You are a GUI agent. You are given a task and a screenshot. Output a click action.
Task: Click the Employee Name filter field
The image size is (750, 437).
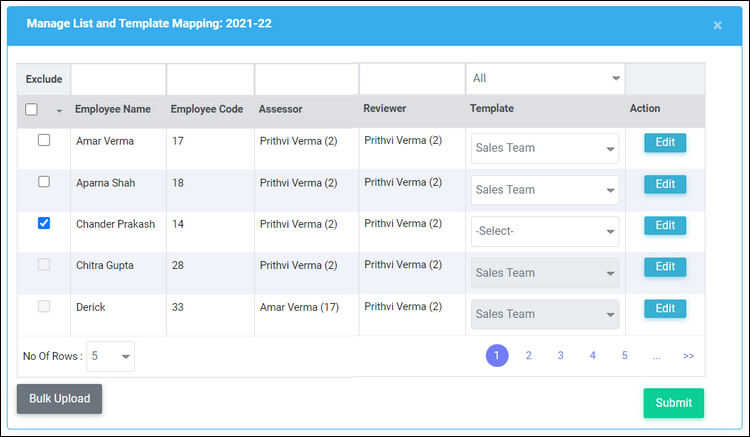[119, 79]
